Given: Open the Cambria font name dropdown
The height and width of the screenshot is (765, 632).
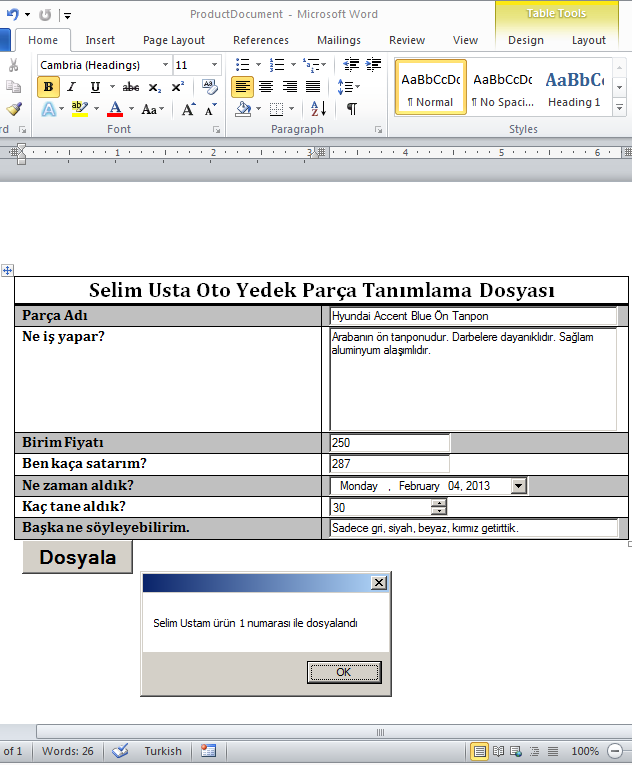Looking at the screenshot, I should pos(164,65).
